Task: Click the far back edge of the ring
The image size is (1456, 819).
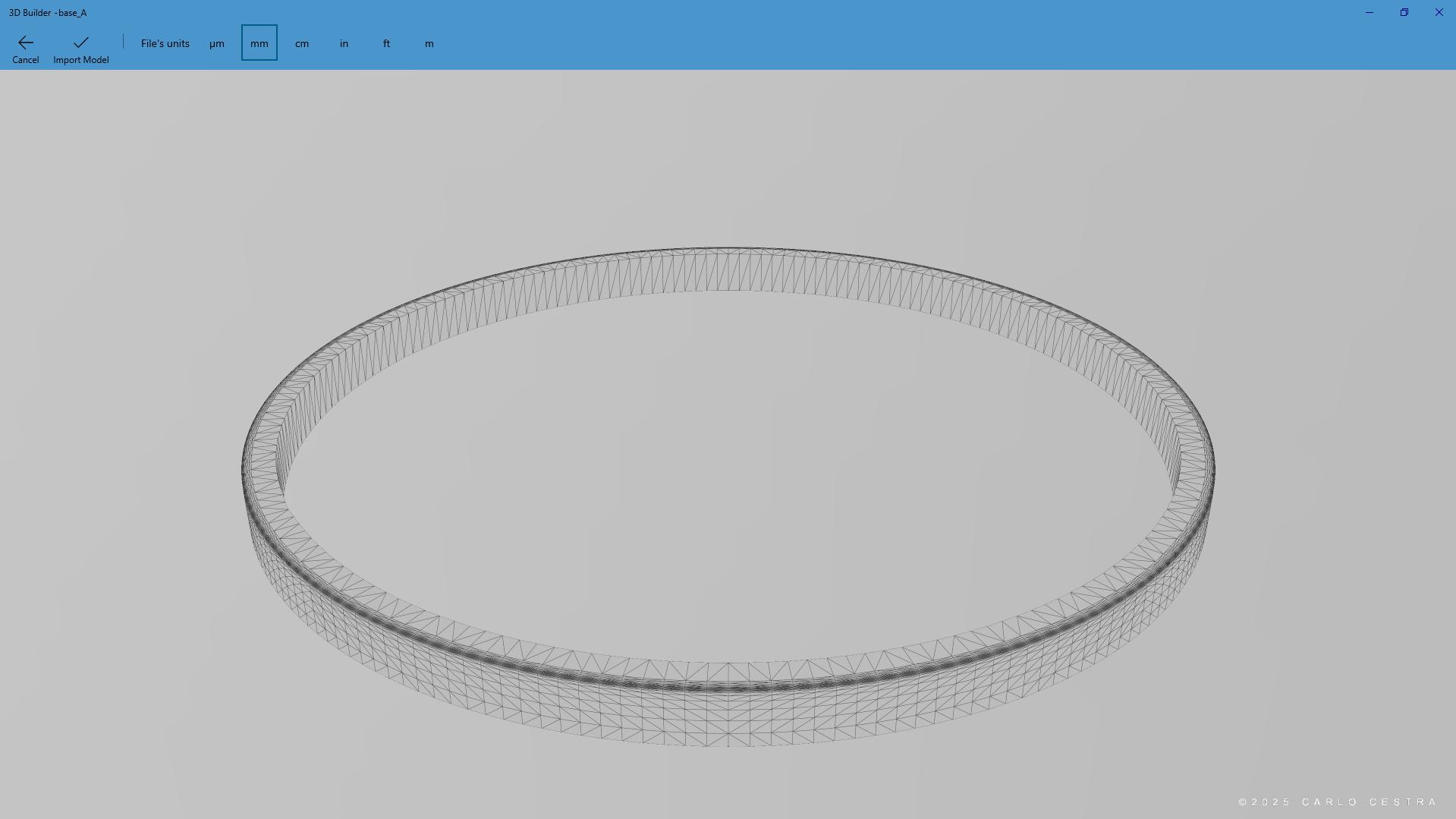Action: pos(728,268)
